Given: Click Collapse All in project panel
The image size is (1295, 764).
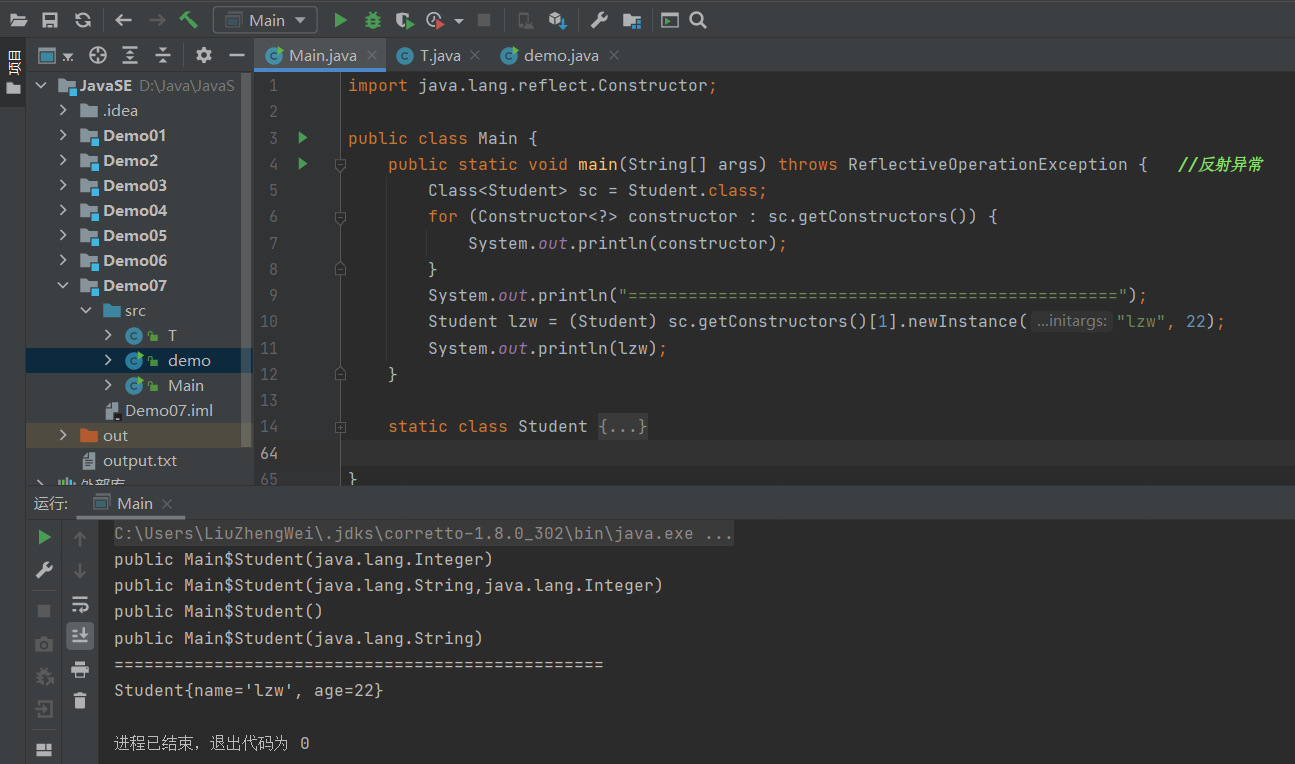Looking at the screenshot, I should pos(163,55).
